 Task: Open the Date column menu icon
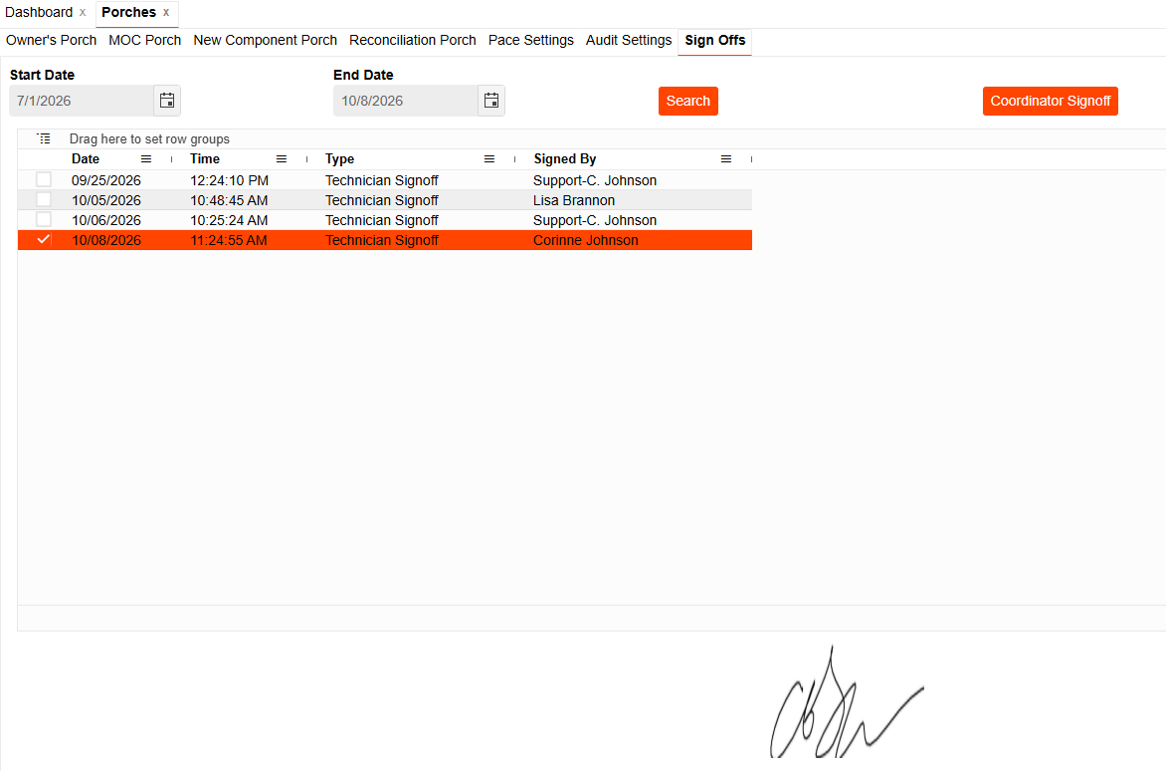click(146, 159)
